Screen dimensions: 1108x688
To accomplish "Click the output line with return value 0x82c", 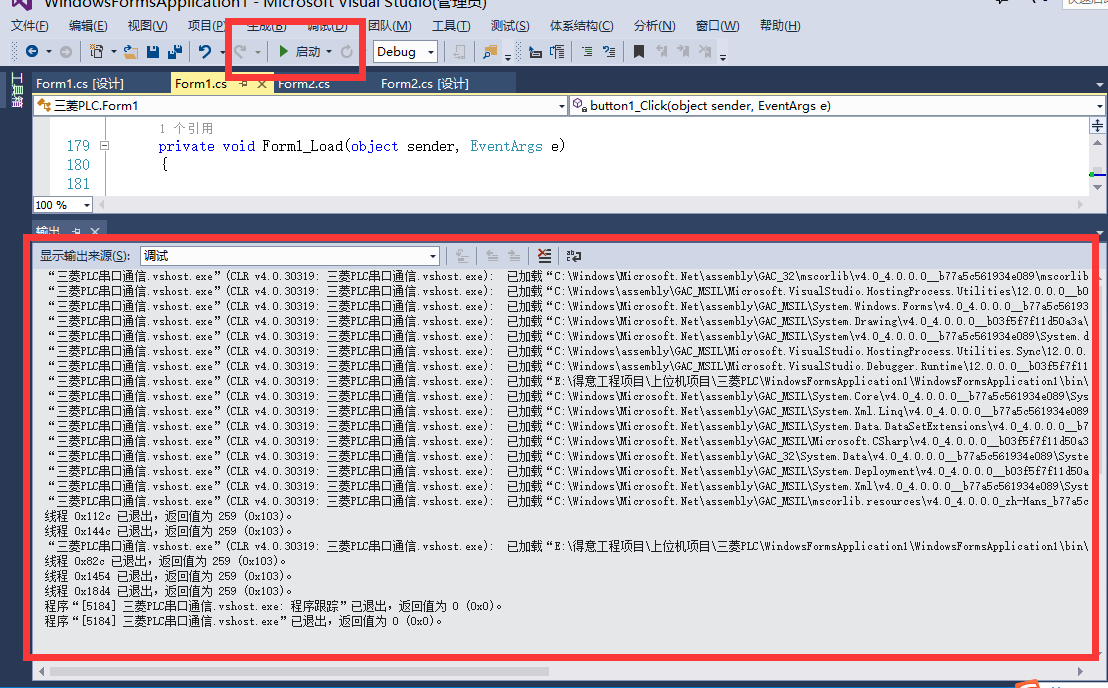I will (x=165, y=562).
